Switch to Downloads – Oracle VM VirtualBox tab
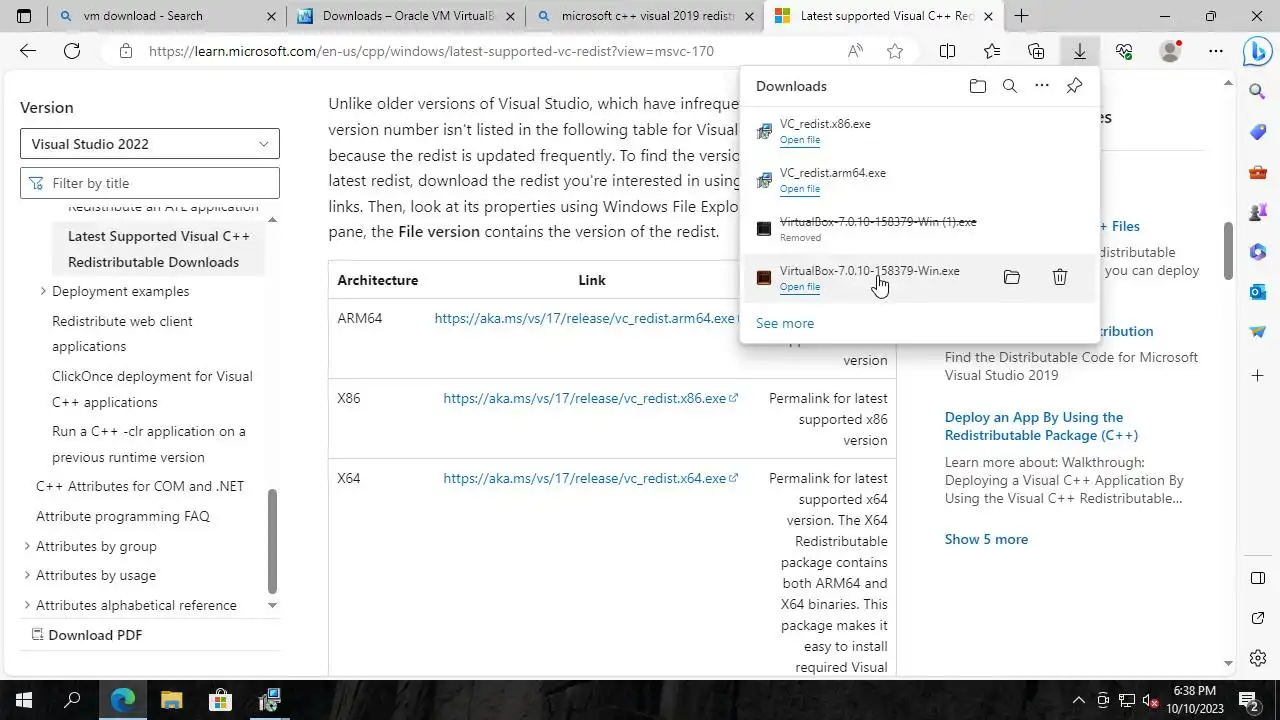 (405, 16)
